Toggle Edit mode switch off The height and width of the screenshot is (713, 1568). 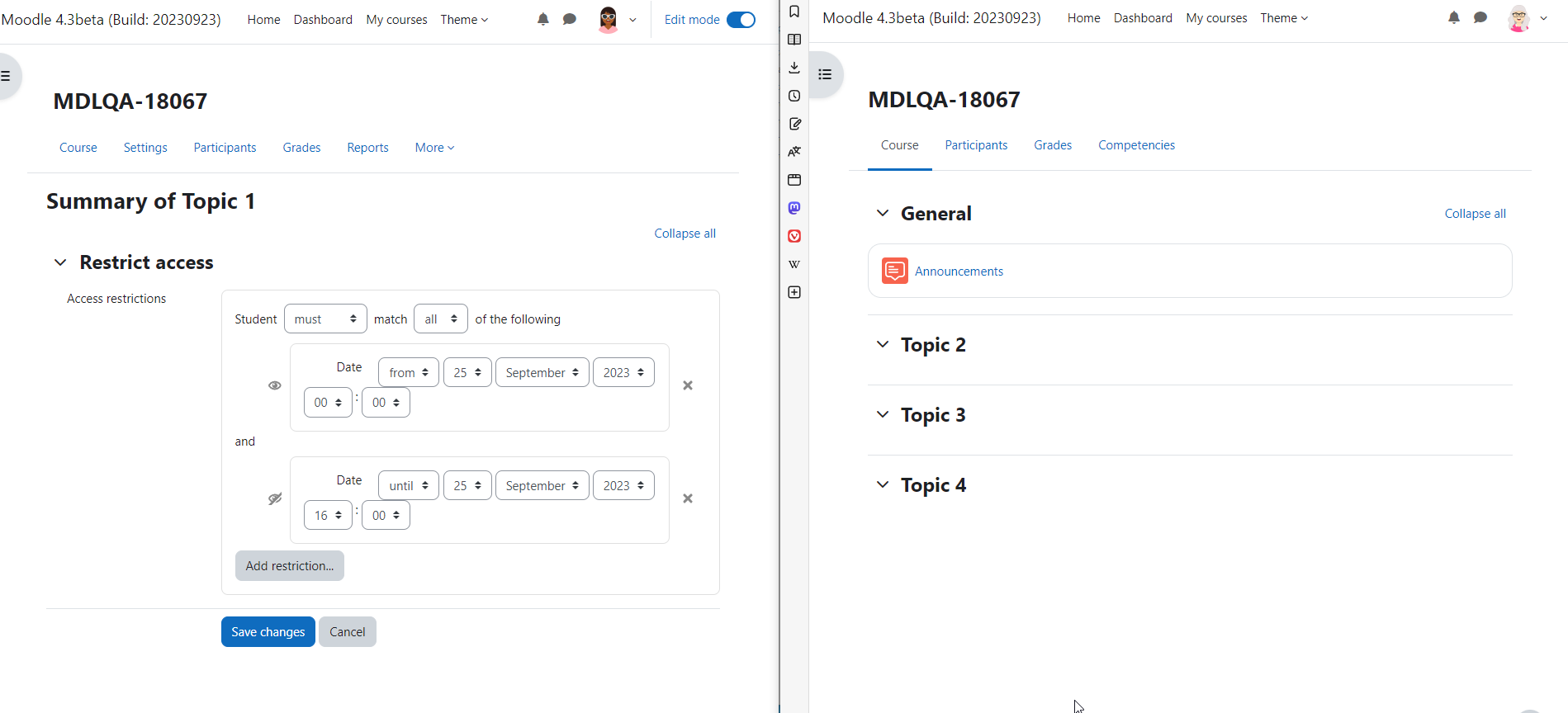coord(741,20)
